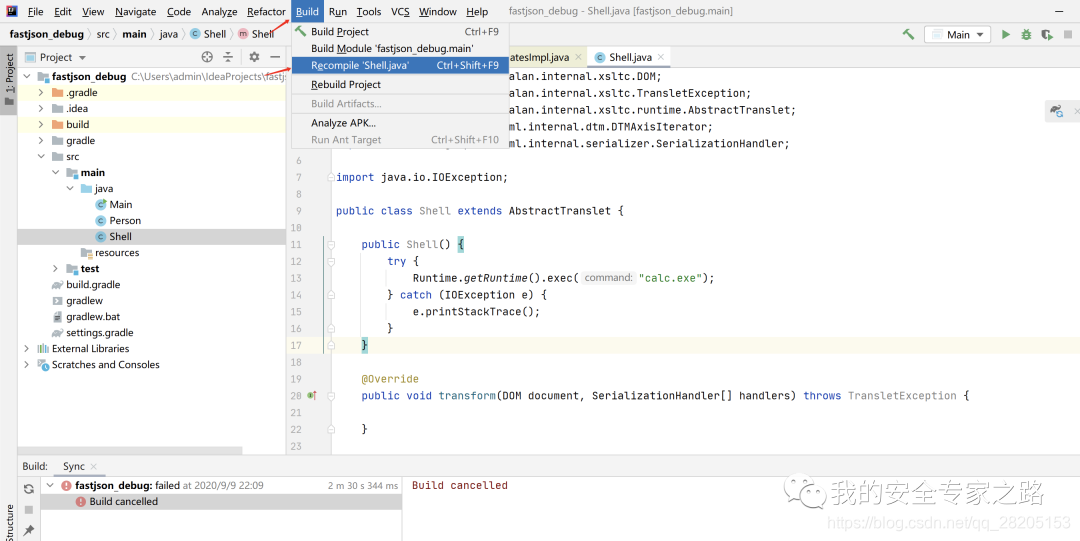Expand Scratches and Consoles node
The height and width of the screenshot is (541, 1080).
point(26,365)
